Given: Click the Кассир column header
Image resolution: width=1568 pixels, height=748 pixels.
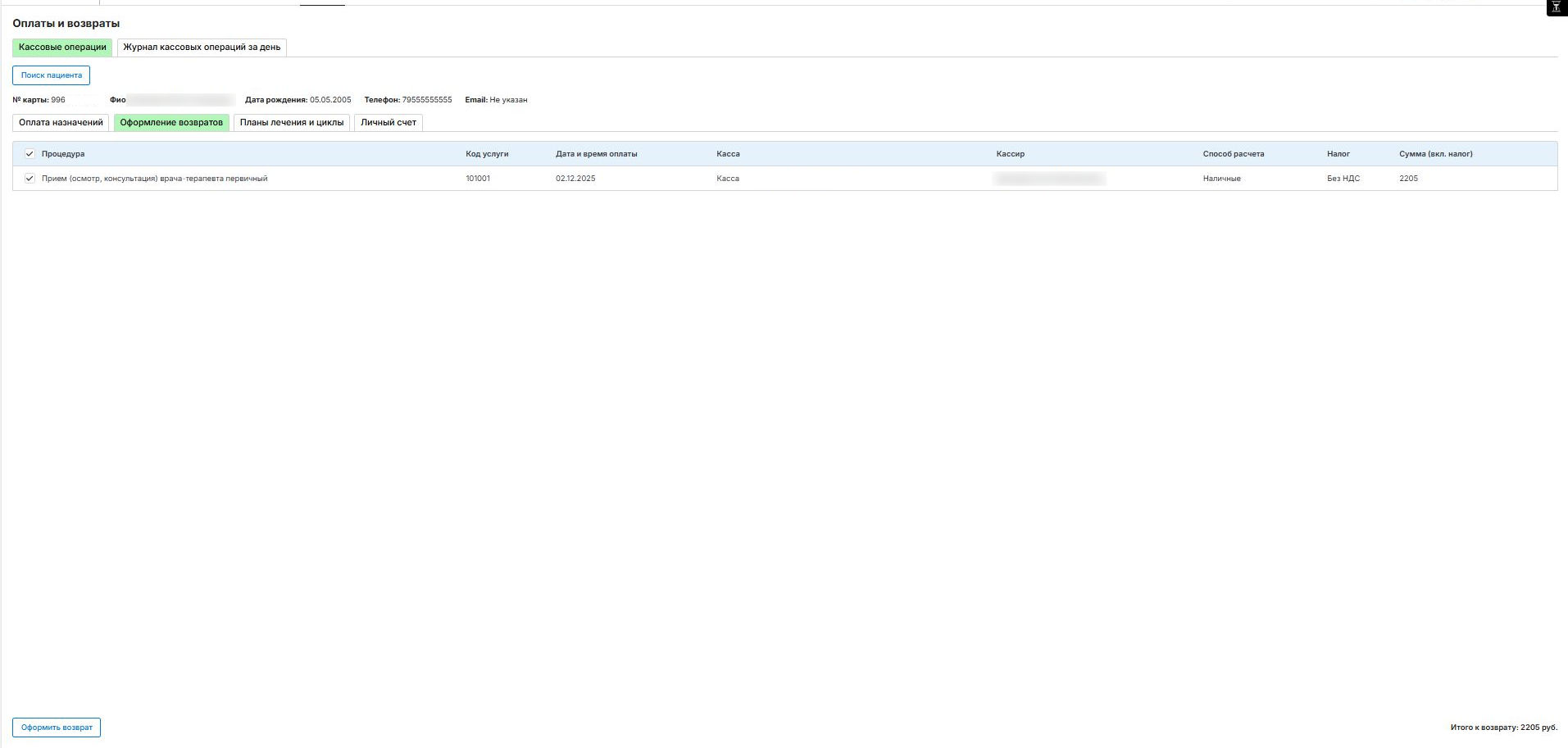Looking at the screenshot, I should click(x=1010, y=154).
